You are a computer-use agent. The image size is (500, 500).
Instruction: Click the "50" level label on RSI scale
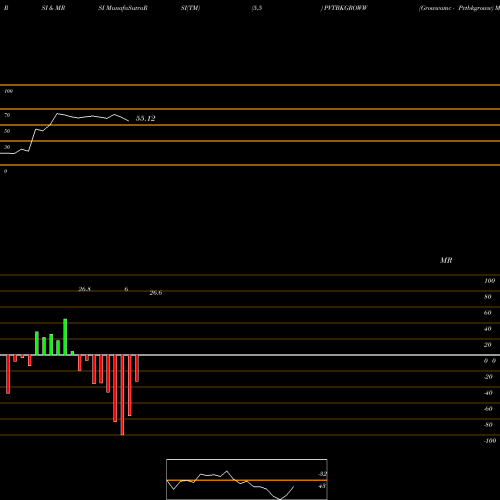[x=7, y=131]
